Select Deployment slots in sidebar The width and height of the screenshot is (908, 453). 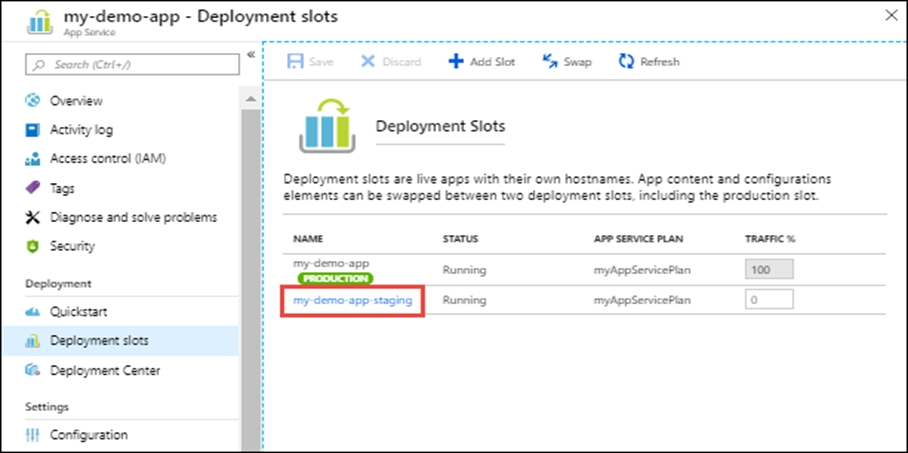coord(99,341)
